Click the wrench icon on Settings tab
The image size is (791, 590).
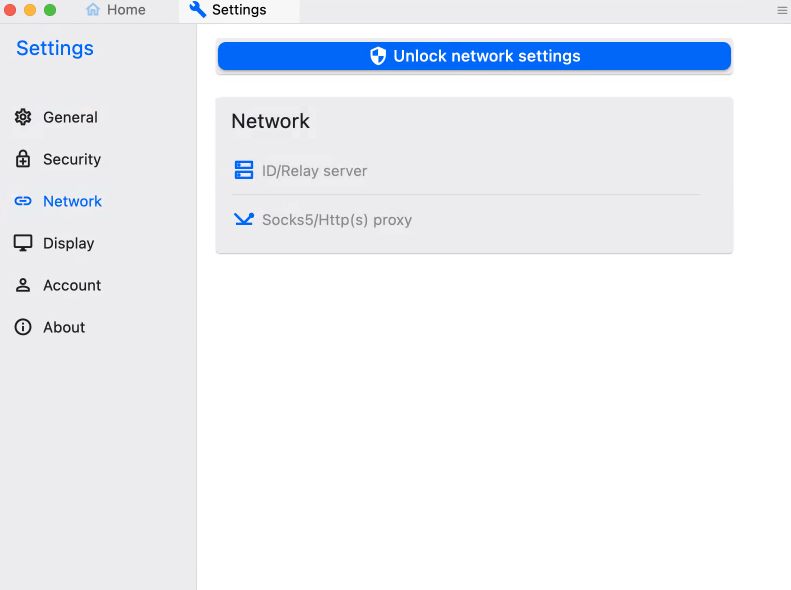tap(197, 10)
